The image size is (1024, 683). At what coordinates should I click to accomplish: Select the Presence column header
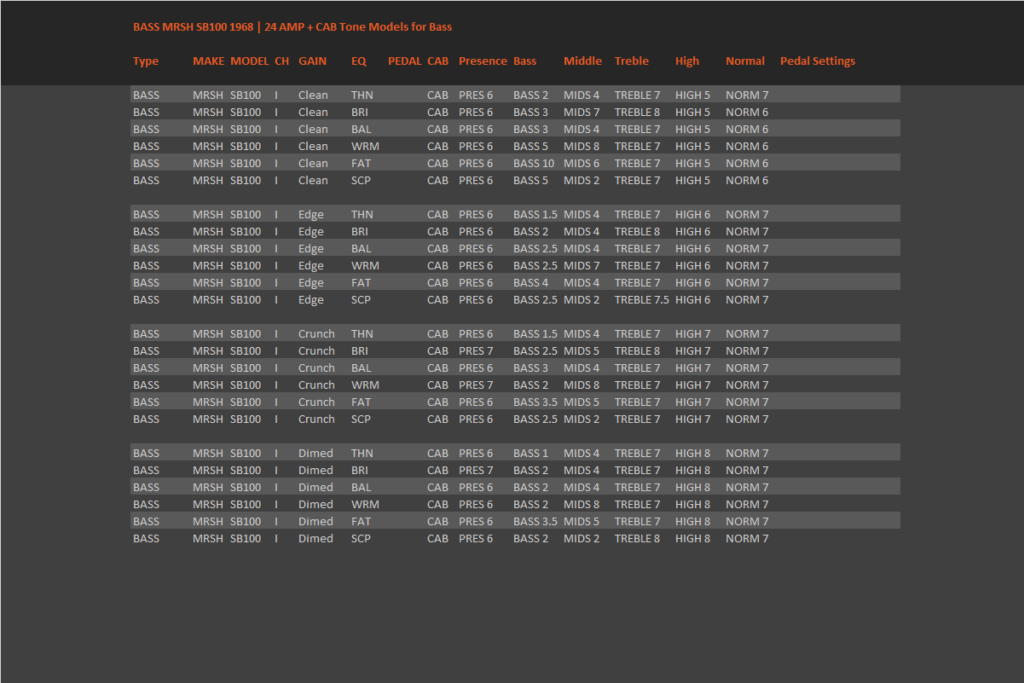483,61
